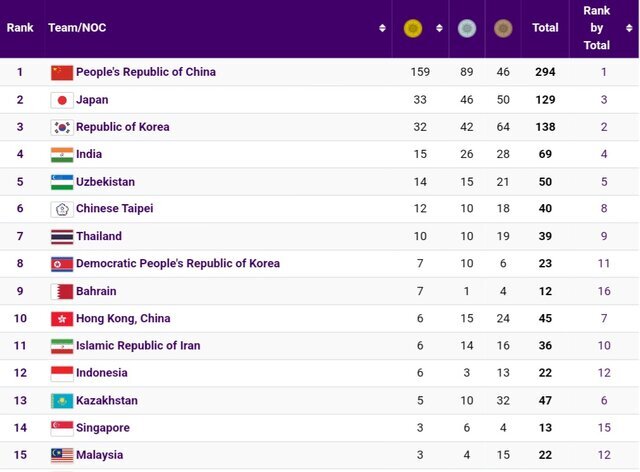Click the gold medal icon header
Viewport: 640px width, 472px height.
click(412, 29)
